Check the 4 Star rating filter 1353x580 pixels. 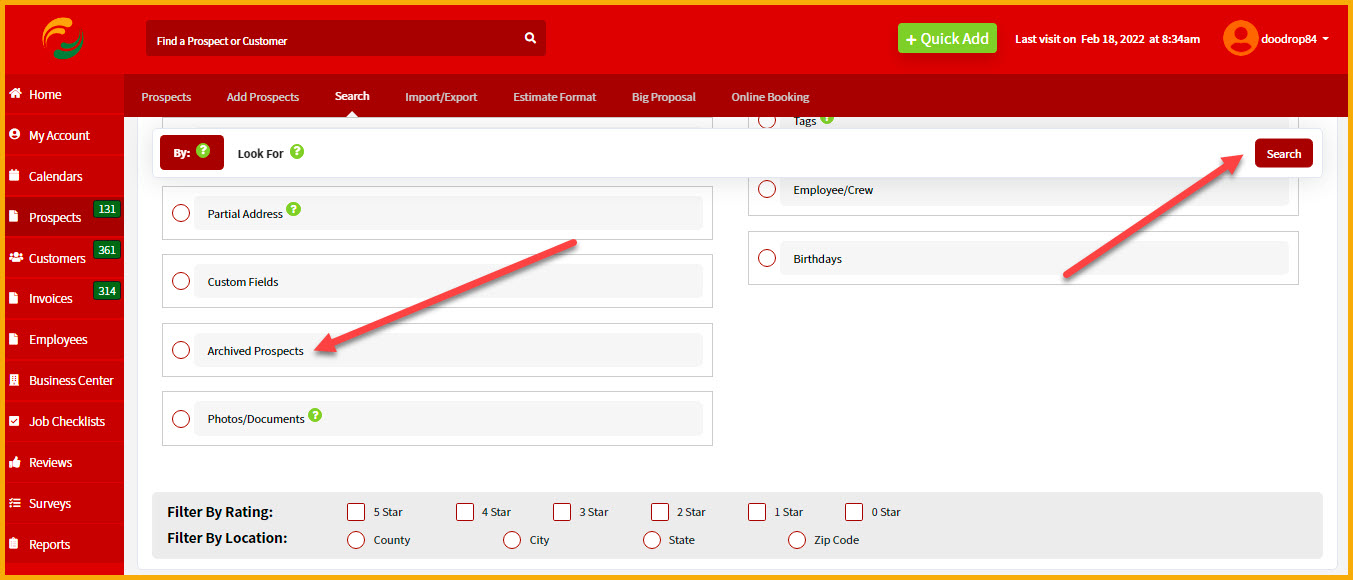tap(465, 512)
